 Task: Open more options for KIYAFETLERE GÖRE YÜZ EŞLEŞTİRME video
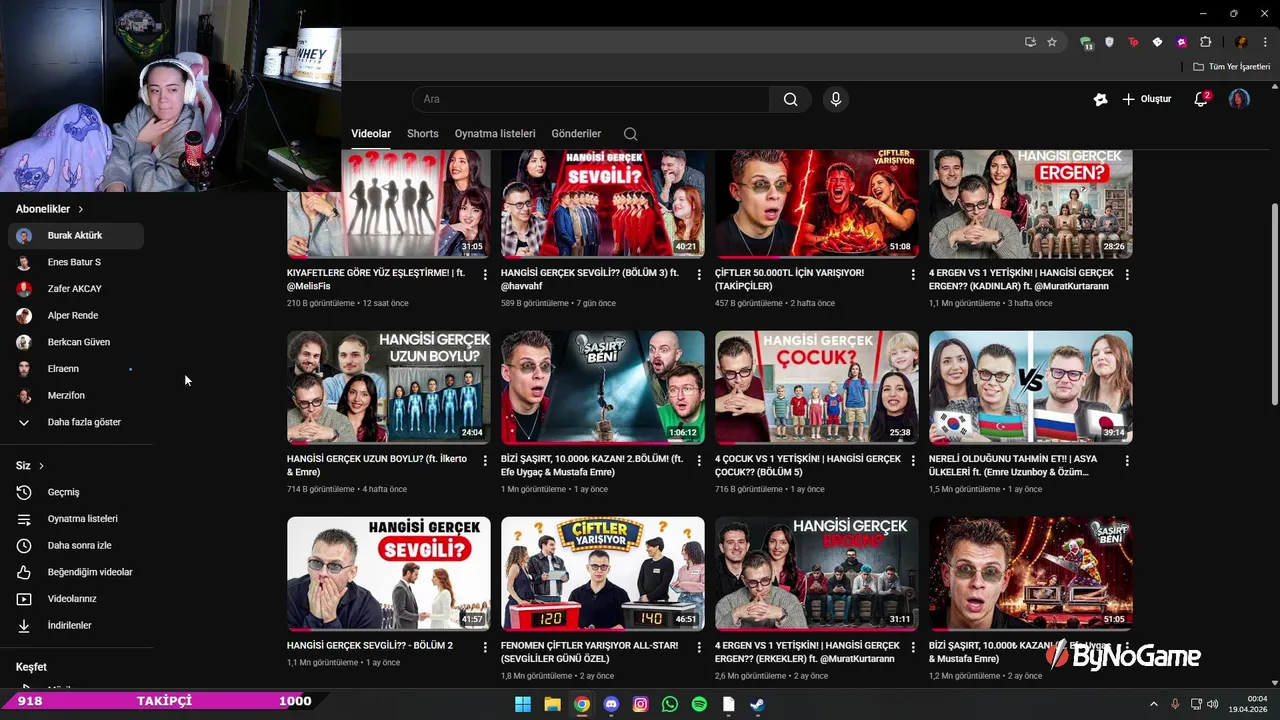point(486,274)
